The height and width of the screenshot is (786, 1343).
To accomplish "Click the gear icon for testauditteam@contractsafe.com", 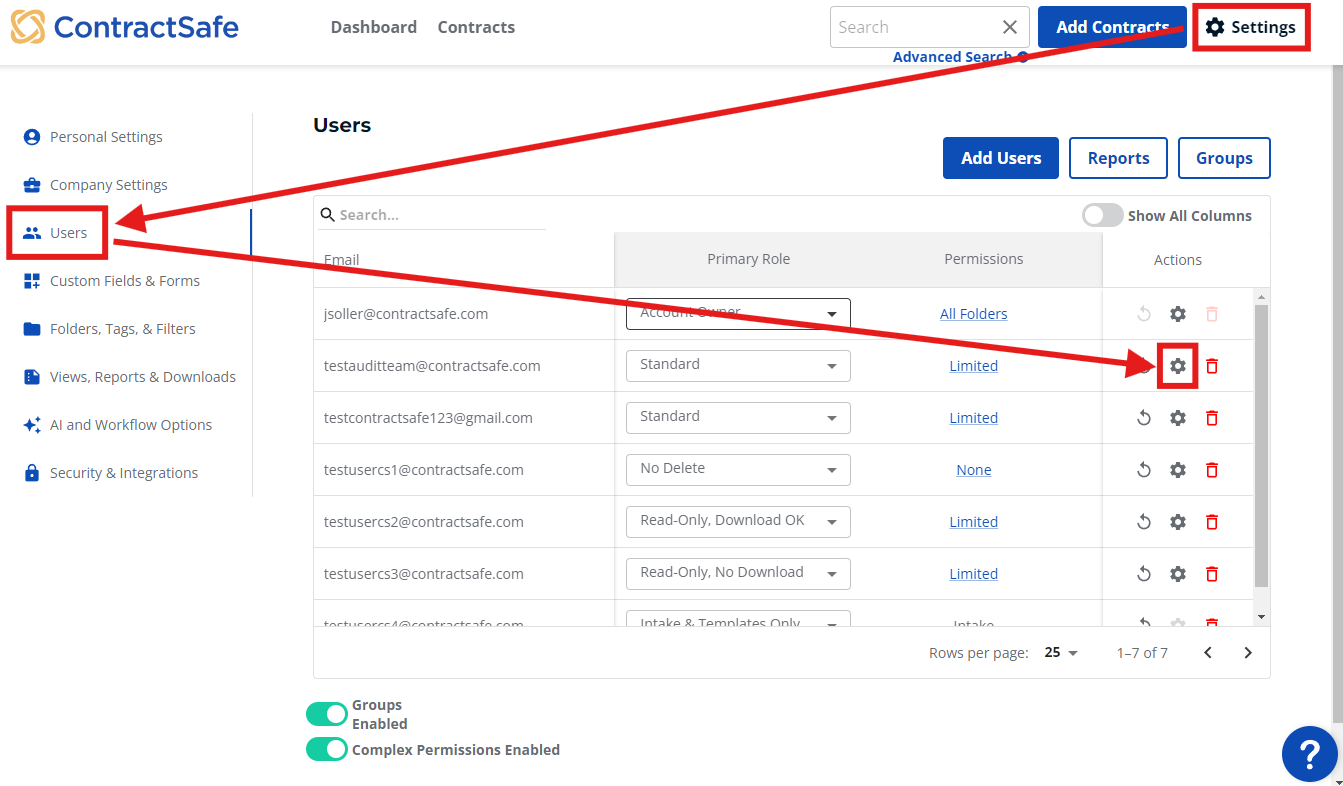I will tap(1178, 366).
